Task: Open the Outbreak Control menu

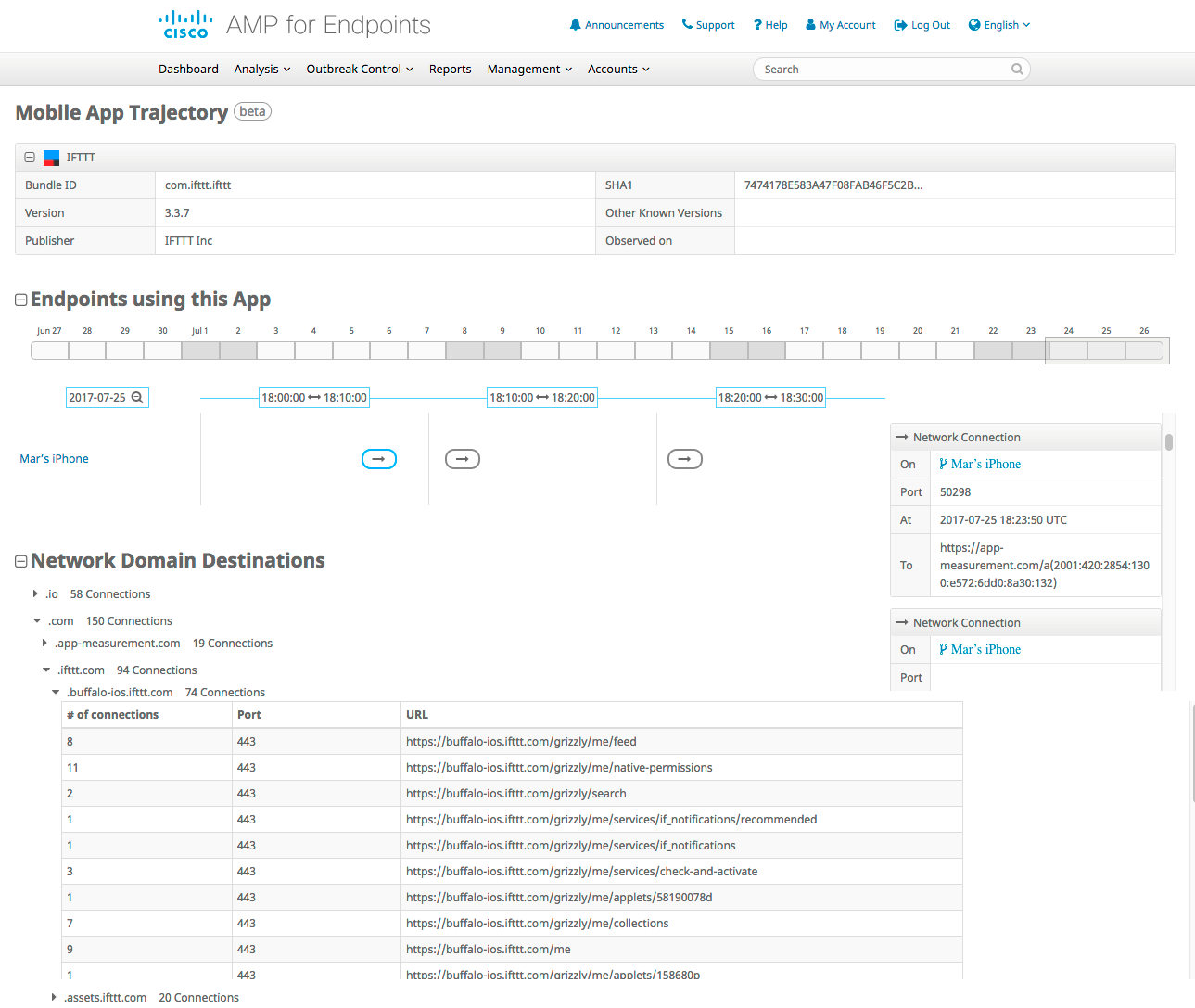Action: tap(360, 70)
